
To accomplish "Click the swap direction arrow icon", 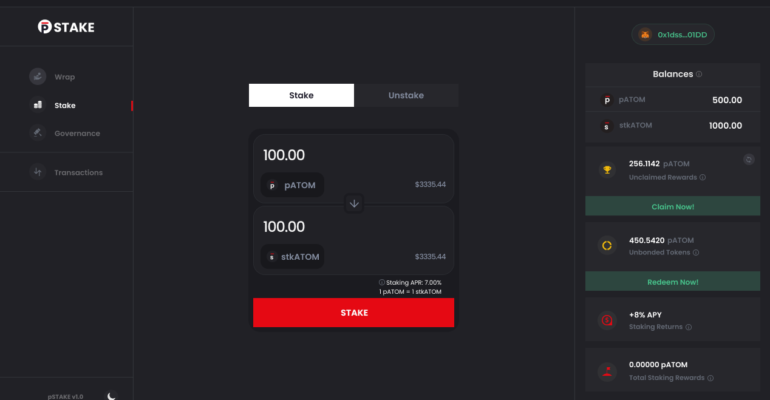I will [x=354, y=203].
